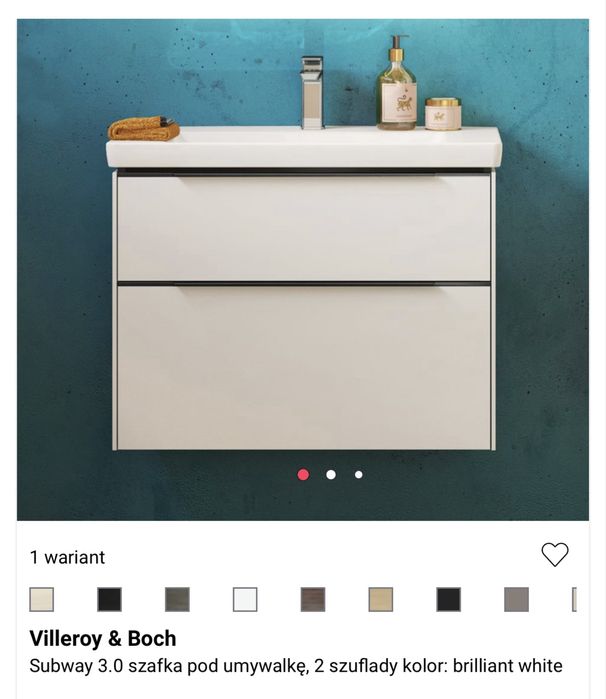Screen dimensions: 606x699
Task: Open Subway 3.0 szafka product title
Action: pyautogui.click(x=296, y=666)
